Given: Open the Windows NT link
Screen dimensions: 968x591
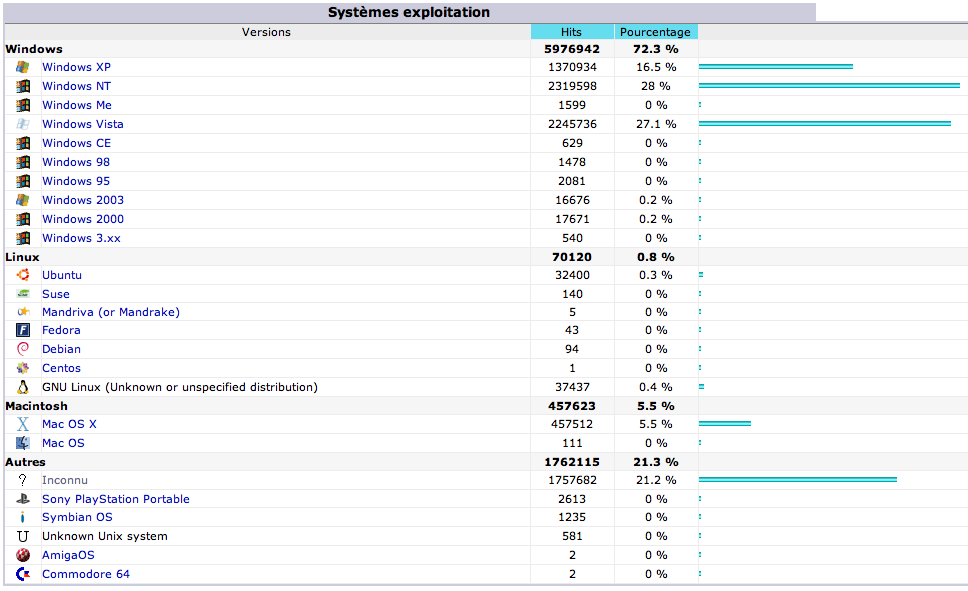Looking at the screenshot, I should pos(76,86).
